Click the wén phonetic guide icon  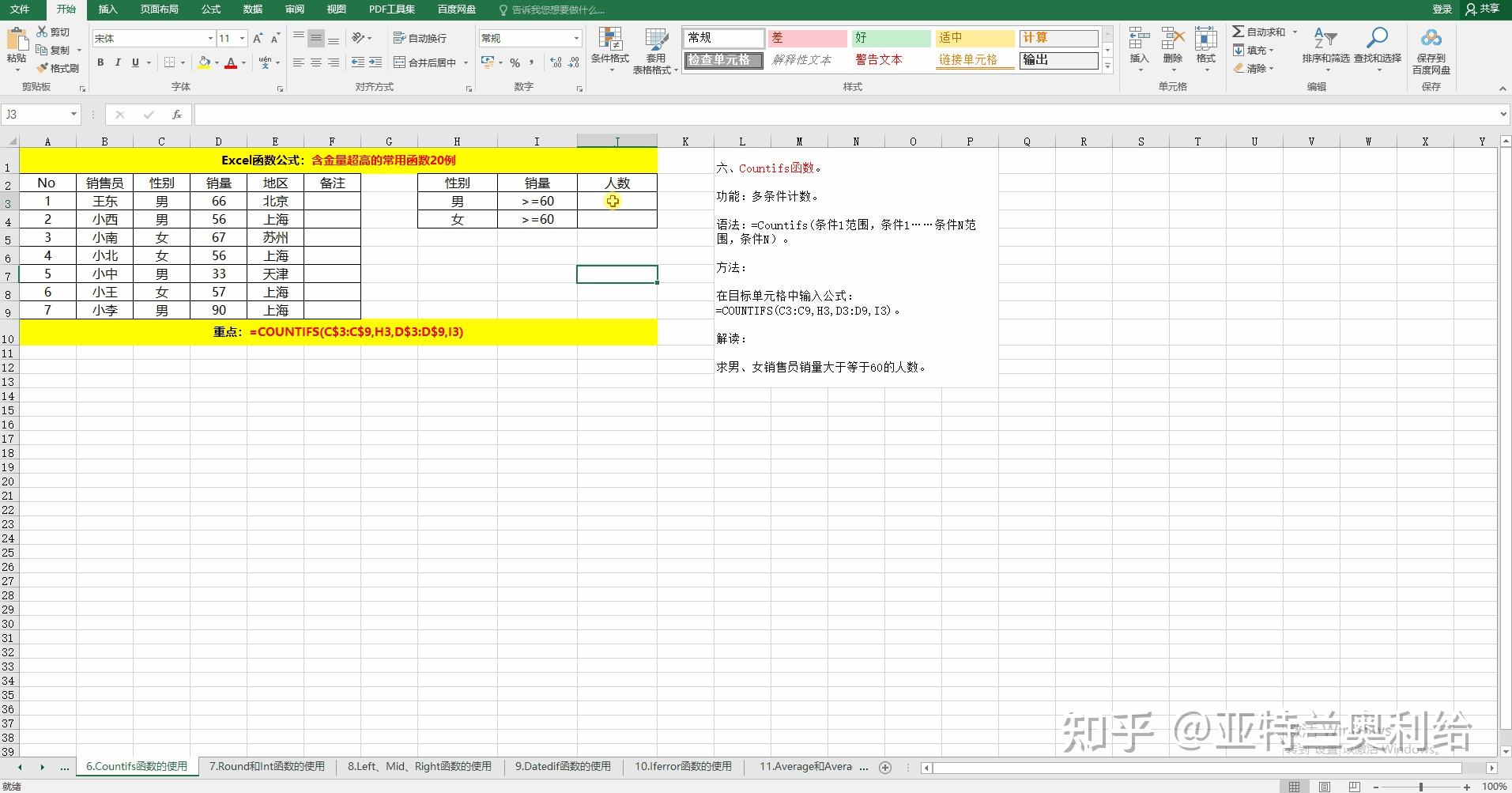tap(265, 62)
